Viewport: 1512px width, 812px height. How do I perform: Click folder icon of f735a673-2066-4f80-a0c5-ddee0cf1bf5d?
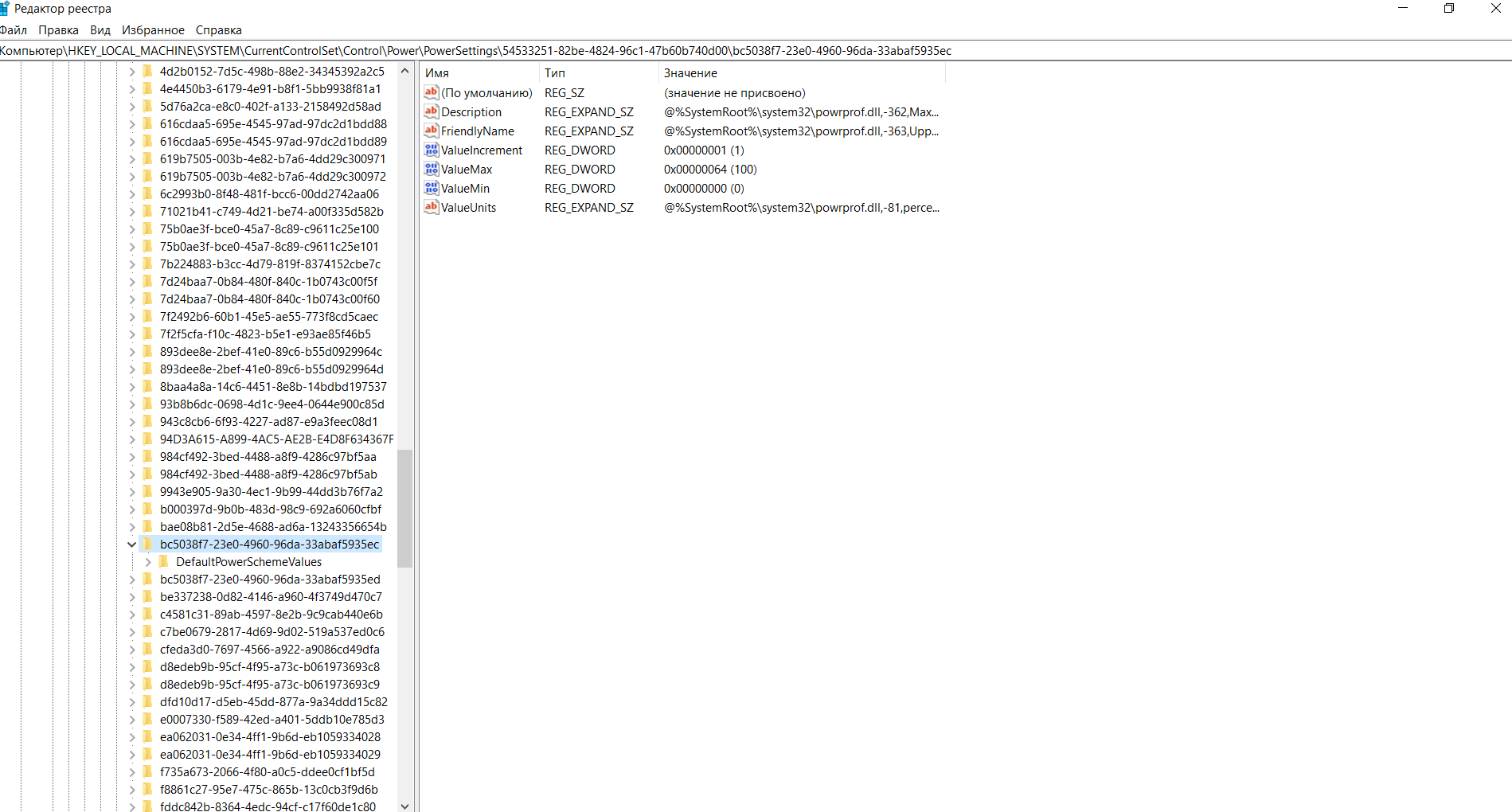[147, 771]
